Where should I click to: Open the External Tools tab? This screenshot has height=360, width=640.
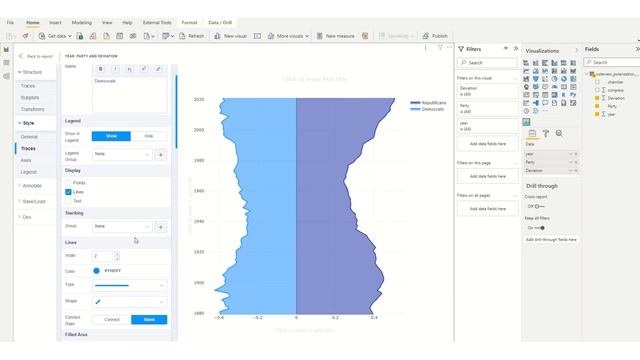[x=157, y=22]
